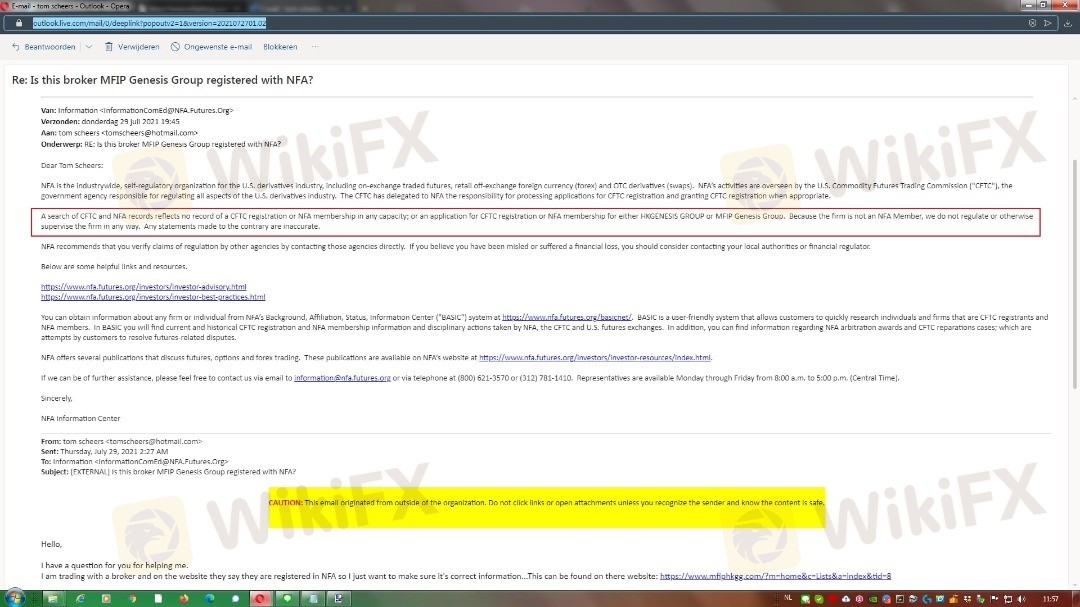
Task: Launch Google Chrome from the taskbar
Action: click(x=132, y=599)
